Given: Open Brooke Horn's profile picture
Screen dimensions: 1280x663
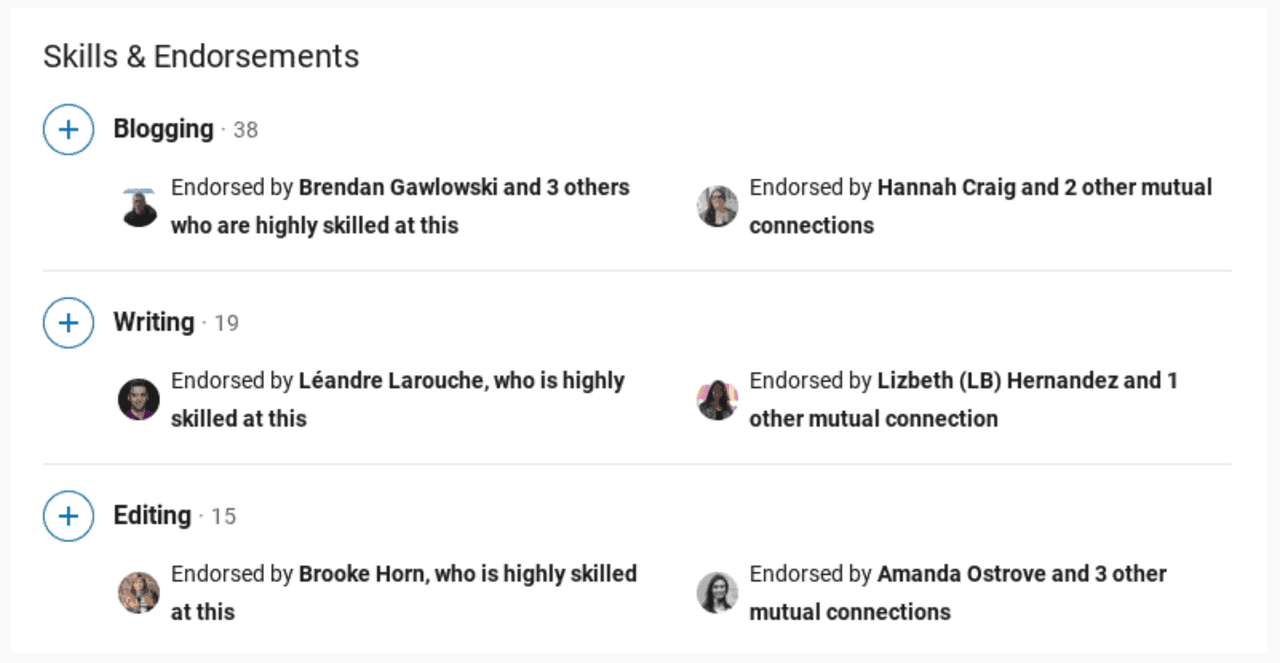Looking at the screenshot, I should (x=139, y=592).
